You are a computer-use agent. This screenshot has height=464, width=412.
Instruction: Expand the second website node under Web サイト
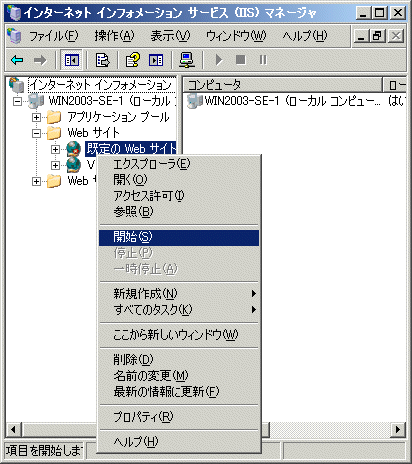tap(55, 165)
